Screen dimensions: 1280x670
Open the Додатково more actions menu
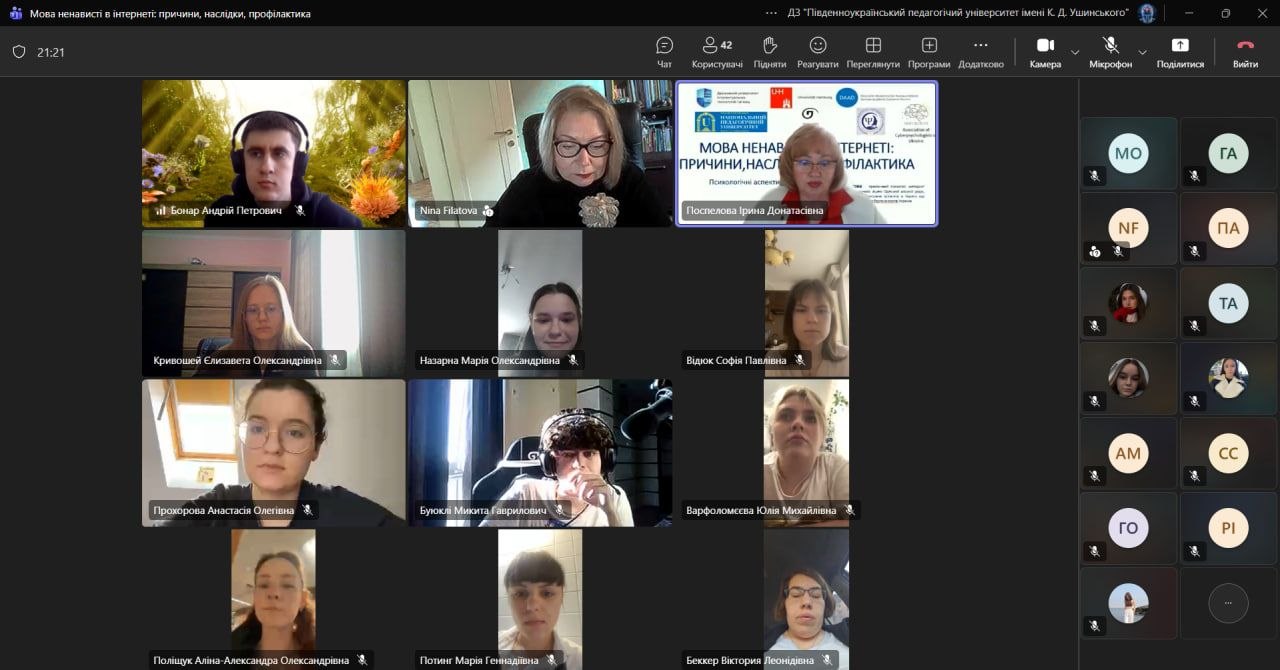point(980,52)
